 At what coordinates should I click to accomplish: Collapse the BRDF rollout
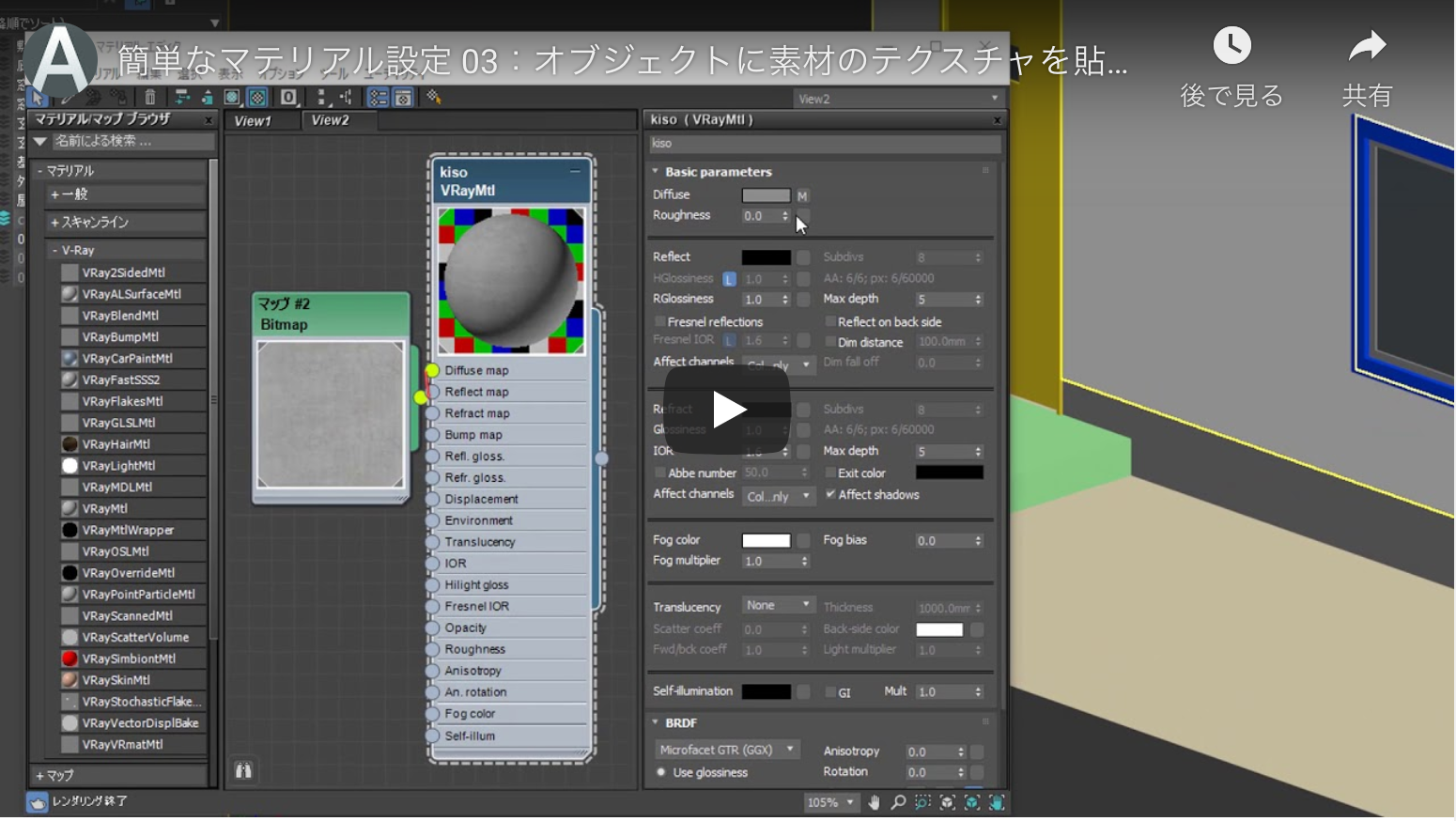(656, 722)
